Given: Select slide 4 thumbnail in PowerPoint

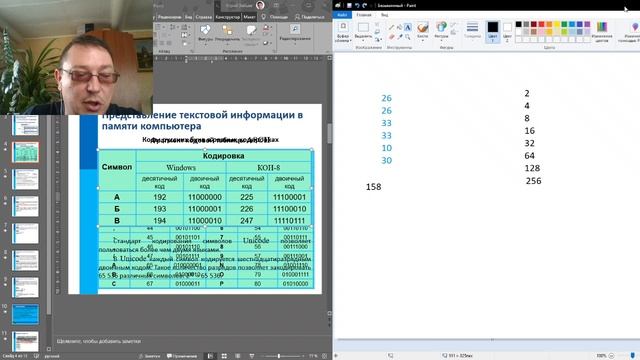Looking at the screenshot, I should (25, 152).
